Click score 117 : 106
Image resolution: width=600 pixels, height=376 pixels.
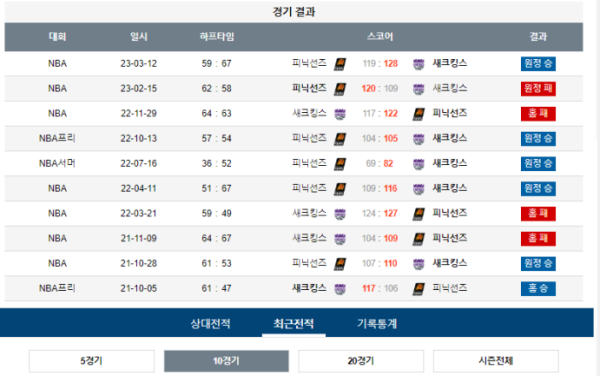(x=380, y=288)
